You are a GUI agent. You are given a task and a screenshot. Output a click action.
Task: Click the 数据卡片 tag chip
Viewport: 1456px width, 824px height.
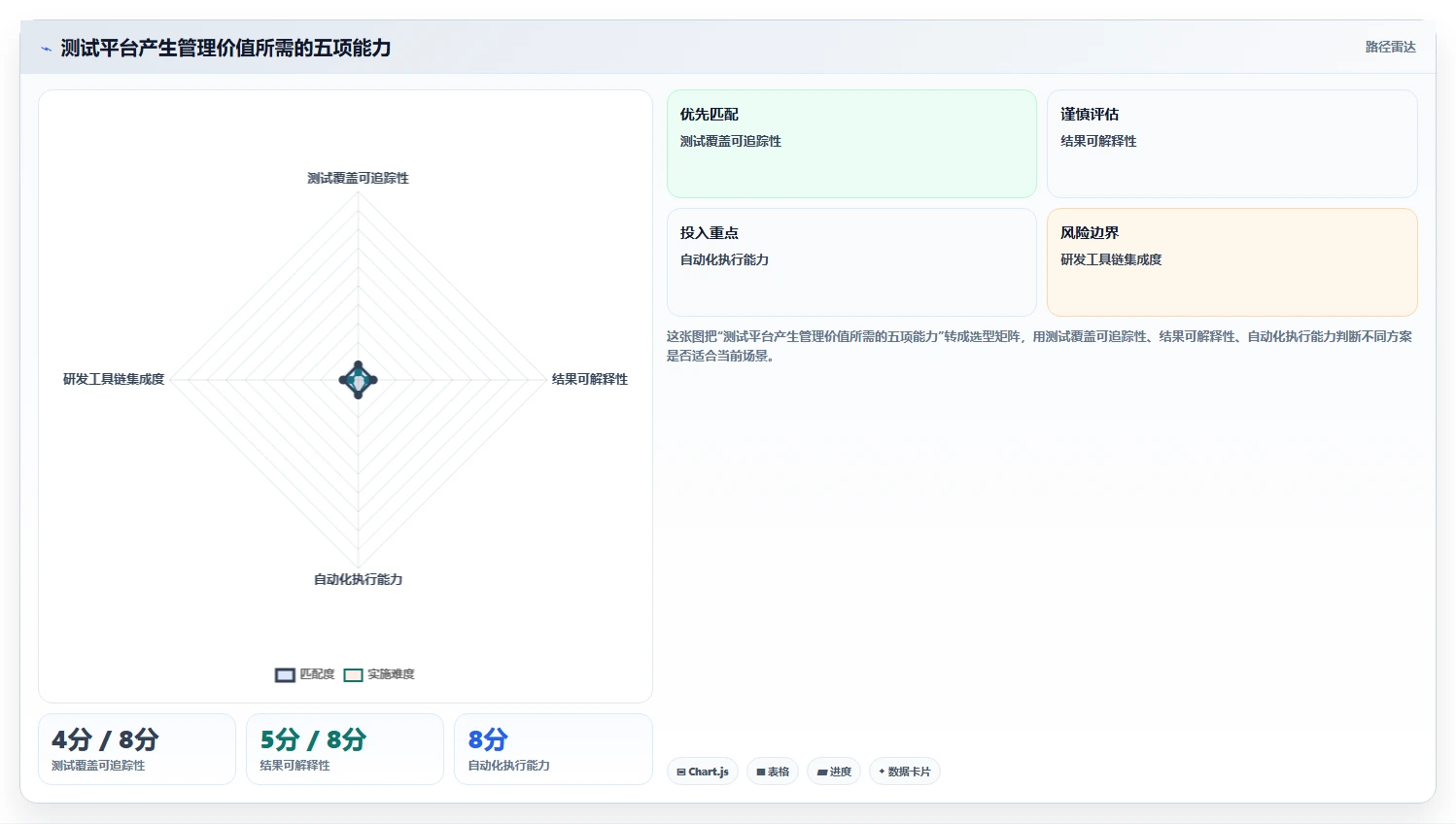(904, 772)
